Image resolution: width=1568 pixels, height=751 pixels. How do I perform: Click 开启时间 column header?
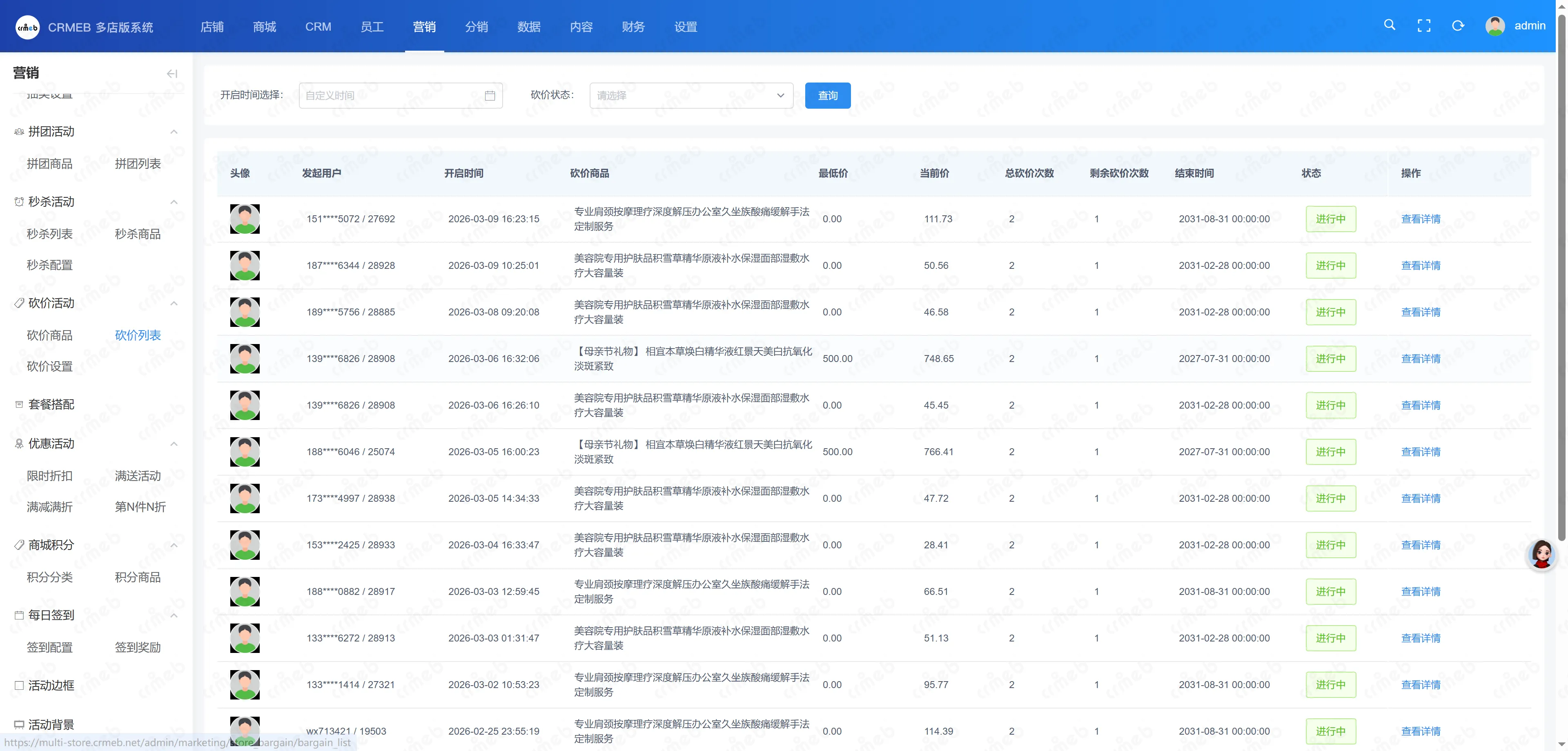[x=464, y=174]
